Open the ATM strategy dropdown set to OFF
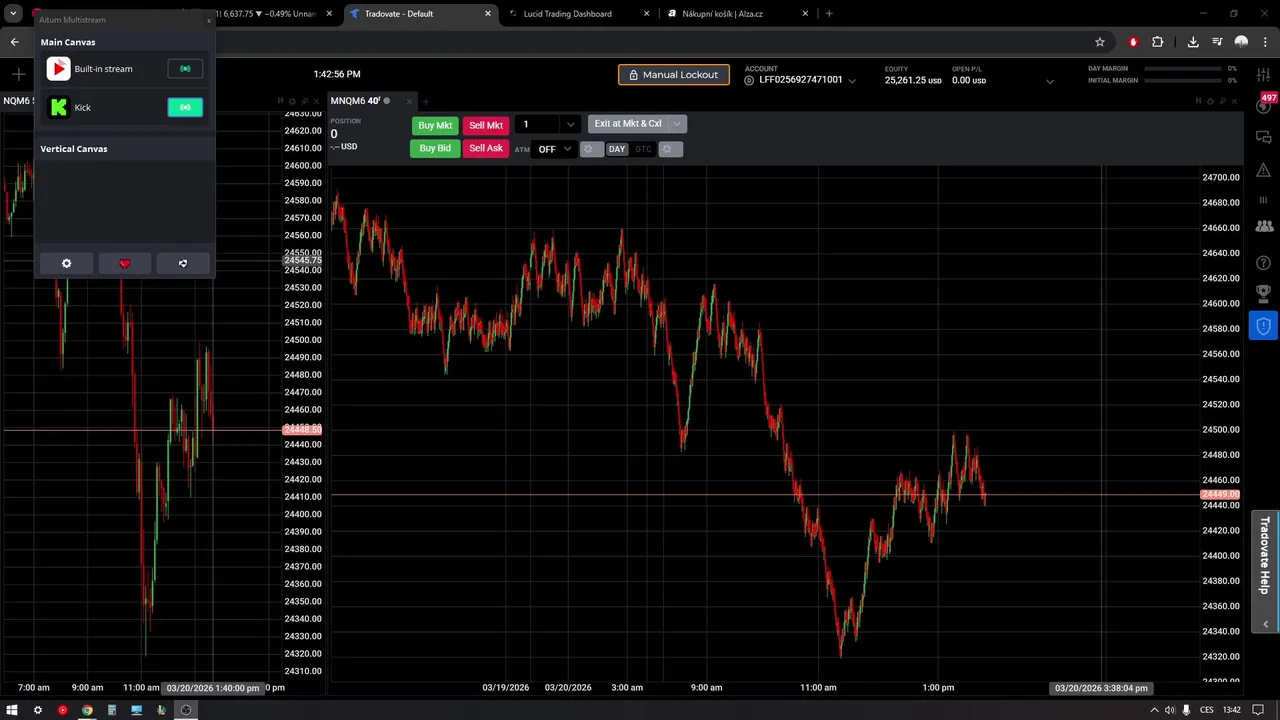Screen dimensions: 1280x720 554,149
